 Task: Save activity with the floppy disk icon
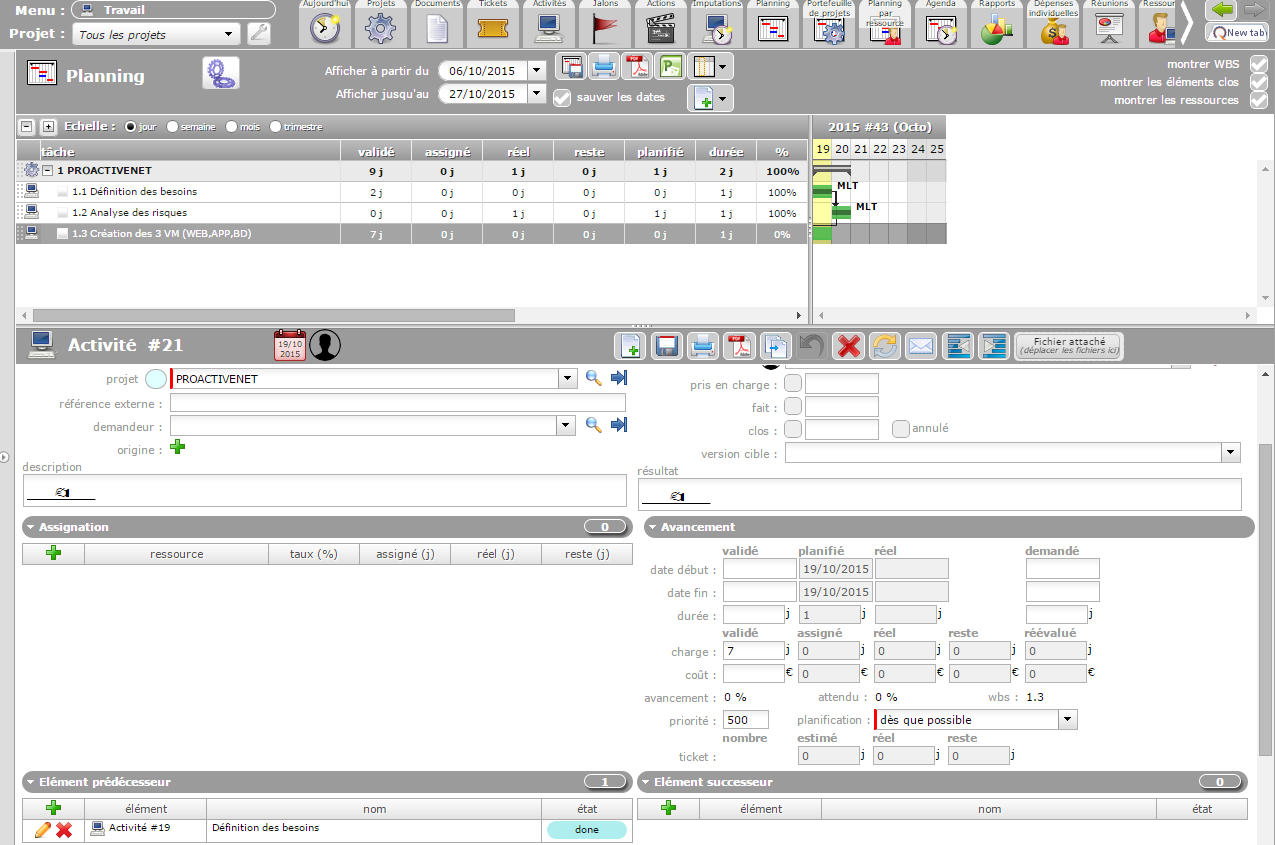click(x=666, y=346)
